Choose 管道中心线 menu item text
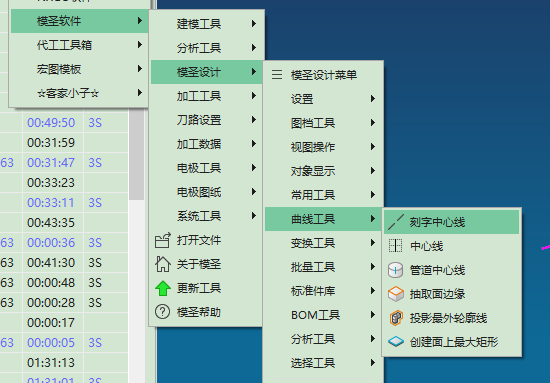Image resolution: width=550 pixels, height=383 pixels. click(437, 270)
